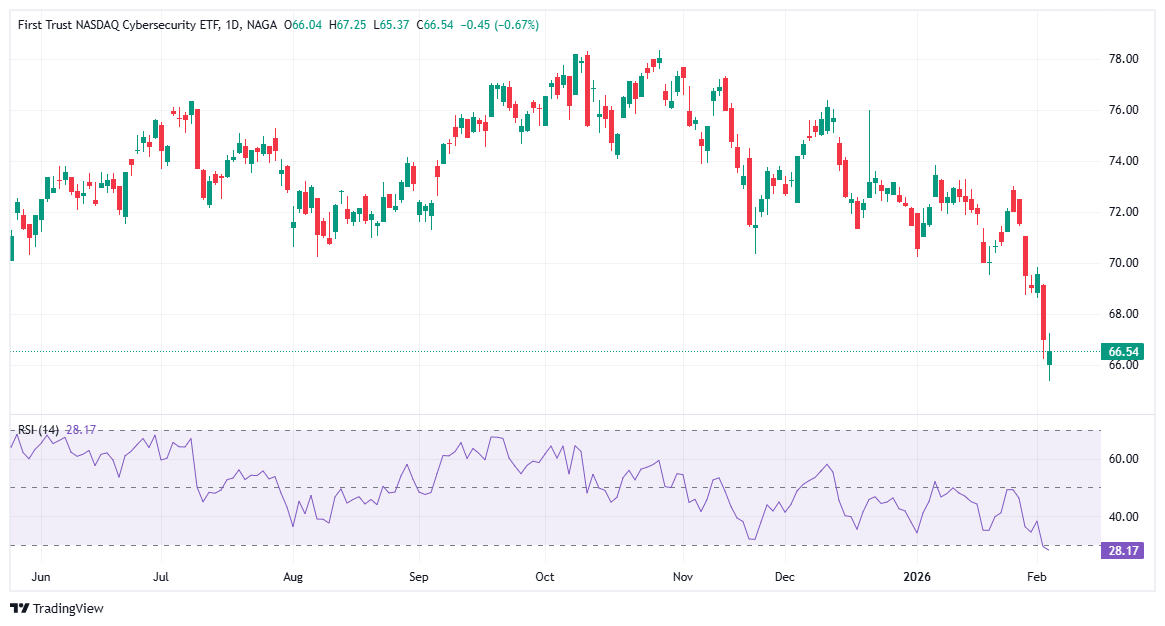Select the low value L65.37 in the legend
This screenshot has height=626, width=1165.
pos(391,23)
